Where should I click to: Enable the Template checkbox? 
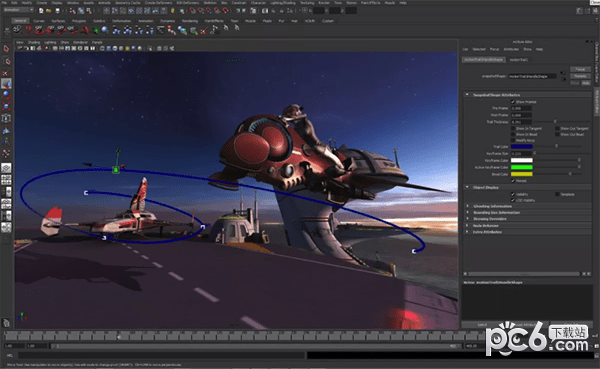(x=557, y=194)
